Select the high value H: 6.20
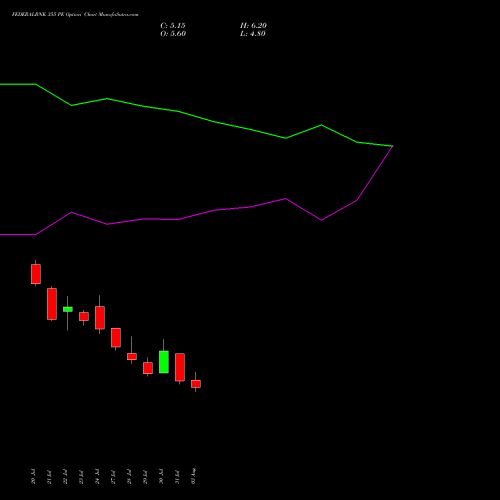The height and width of the screenshot is (500, 500). (x=253, y=26)
